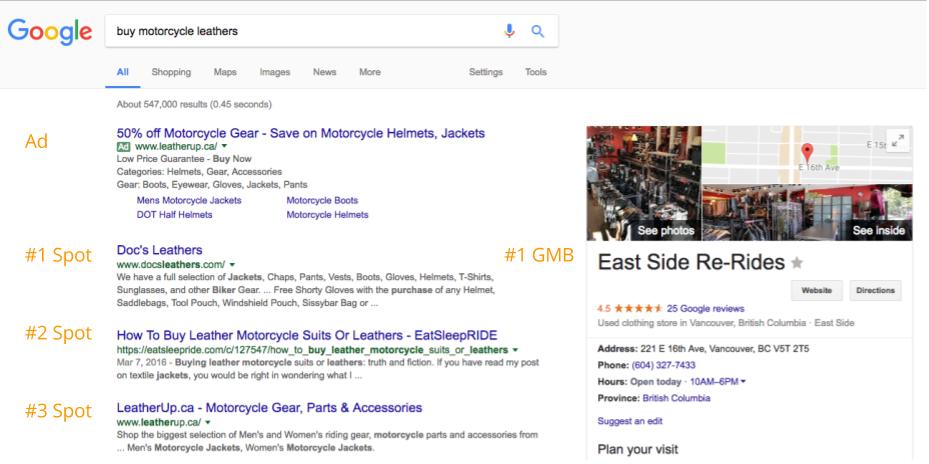Switch to the Images tab
The height and width of the screenshot is (464, 929).
275,72
